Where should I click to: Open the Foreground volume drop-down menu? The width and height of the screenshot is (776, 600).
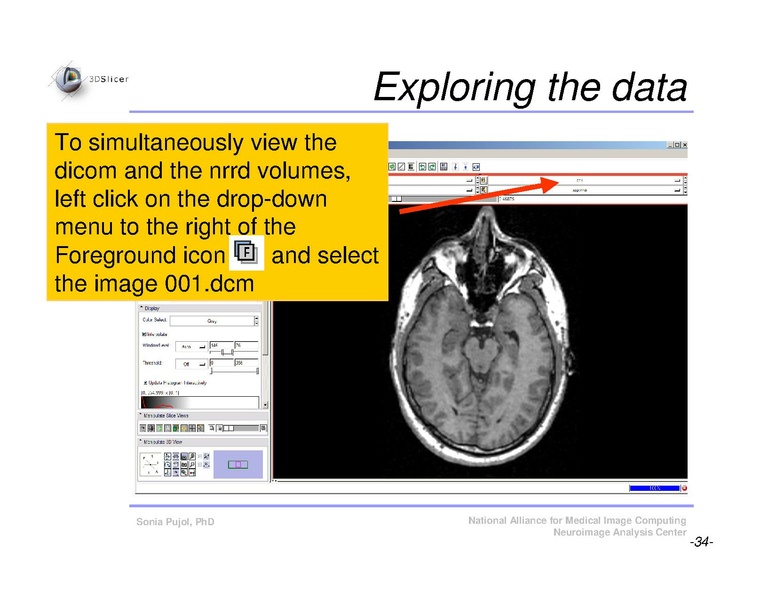pyautogui.click(x=584, y=180)
